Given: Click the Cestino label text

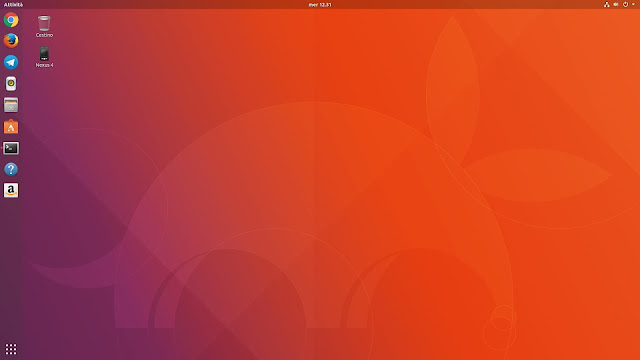Looking at the screenshot, I should click(44, 35).
